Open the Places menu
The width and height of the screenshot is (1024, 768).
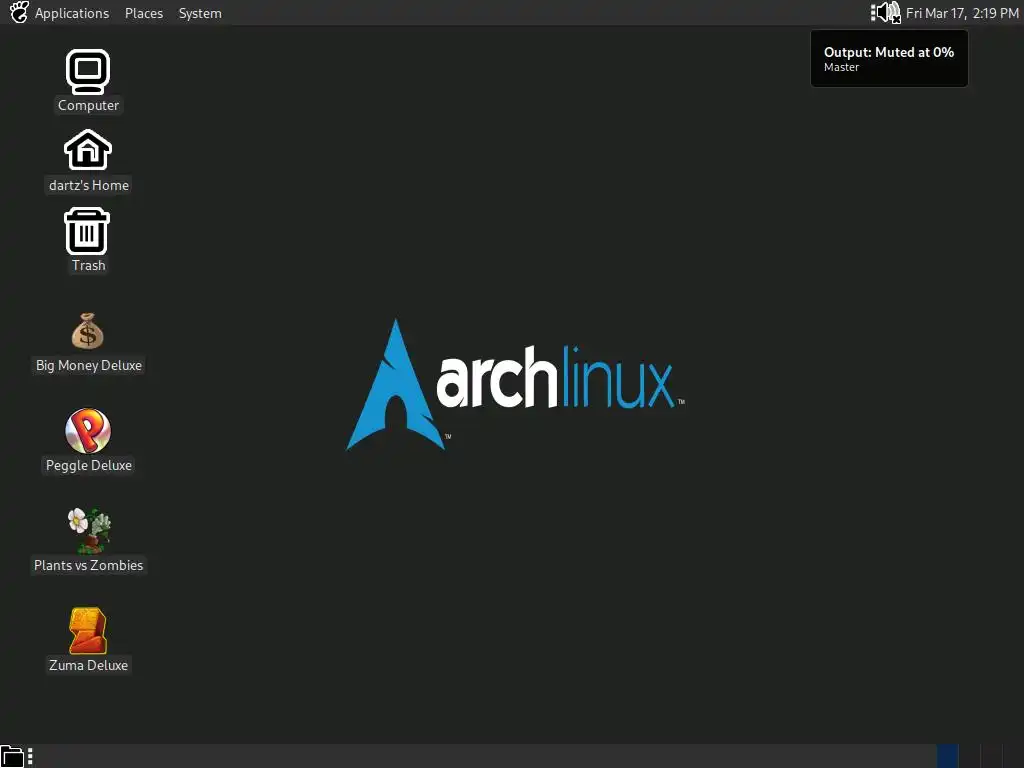tap(144, 13)
